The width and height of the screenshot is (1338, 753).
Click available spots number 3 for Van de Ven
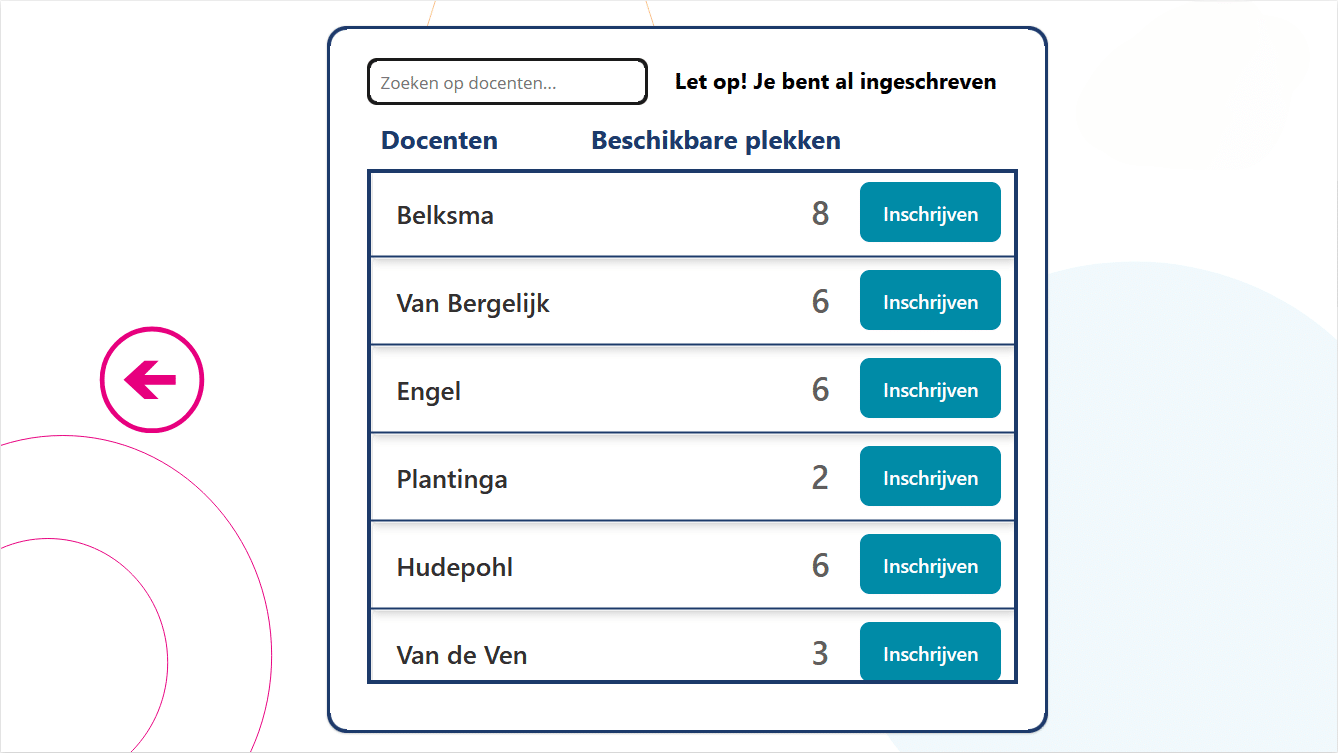821,653
